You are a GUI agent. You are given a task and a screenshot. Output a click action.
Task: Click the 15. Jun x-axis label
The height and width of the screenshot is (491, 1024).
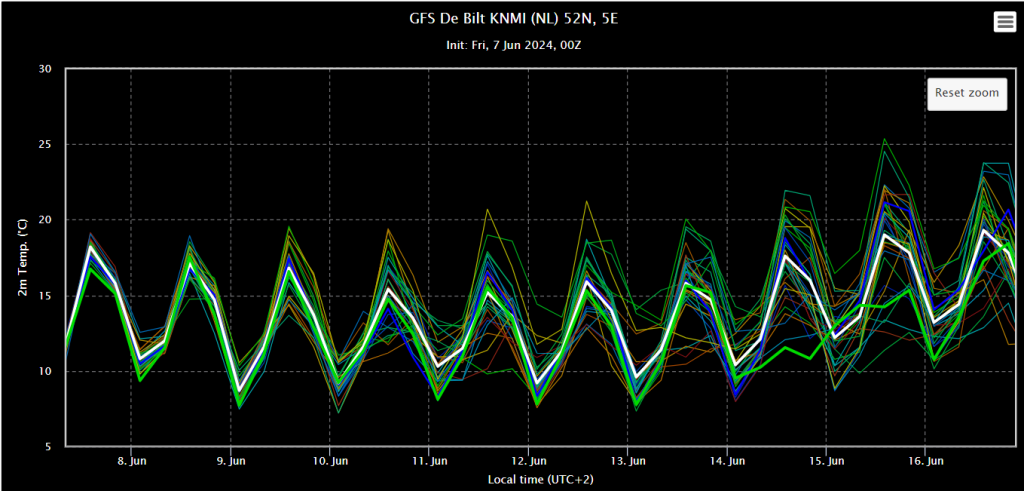(826, 461)
